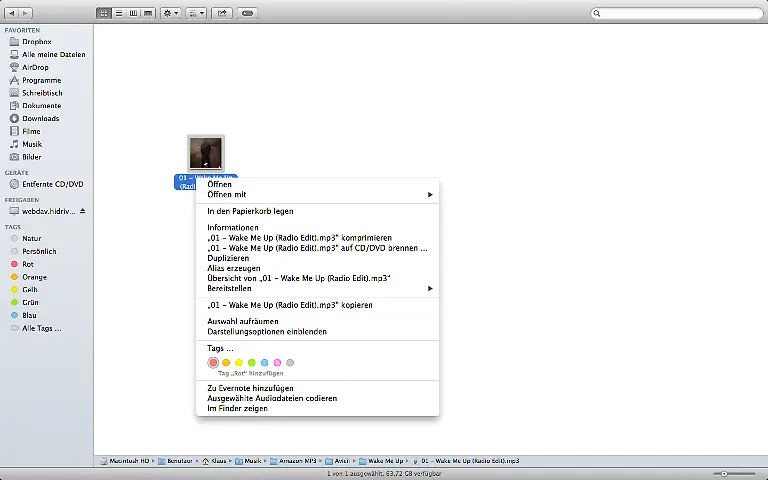This screenshot has width=768, height=480.
Task: Expand the Bereitstellen submenu
Action: [x=317, y=288]
